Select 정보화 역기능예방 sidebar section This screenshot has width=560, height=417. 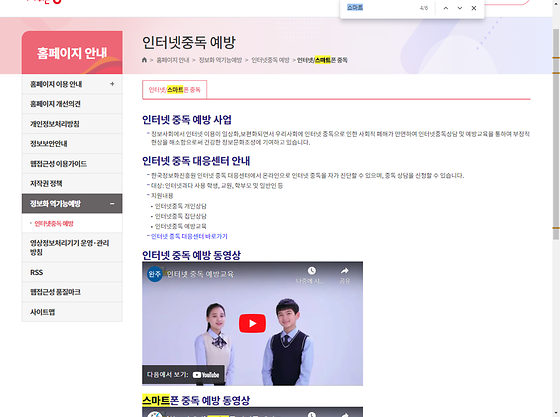point(72,204)
